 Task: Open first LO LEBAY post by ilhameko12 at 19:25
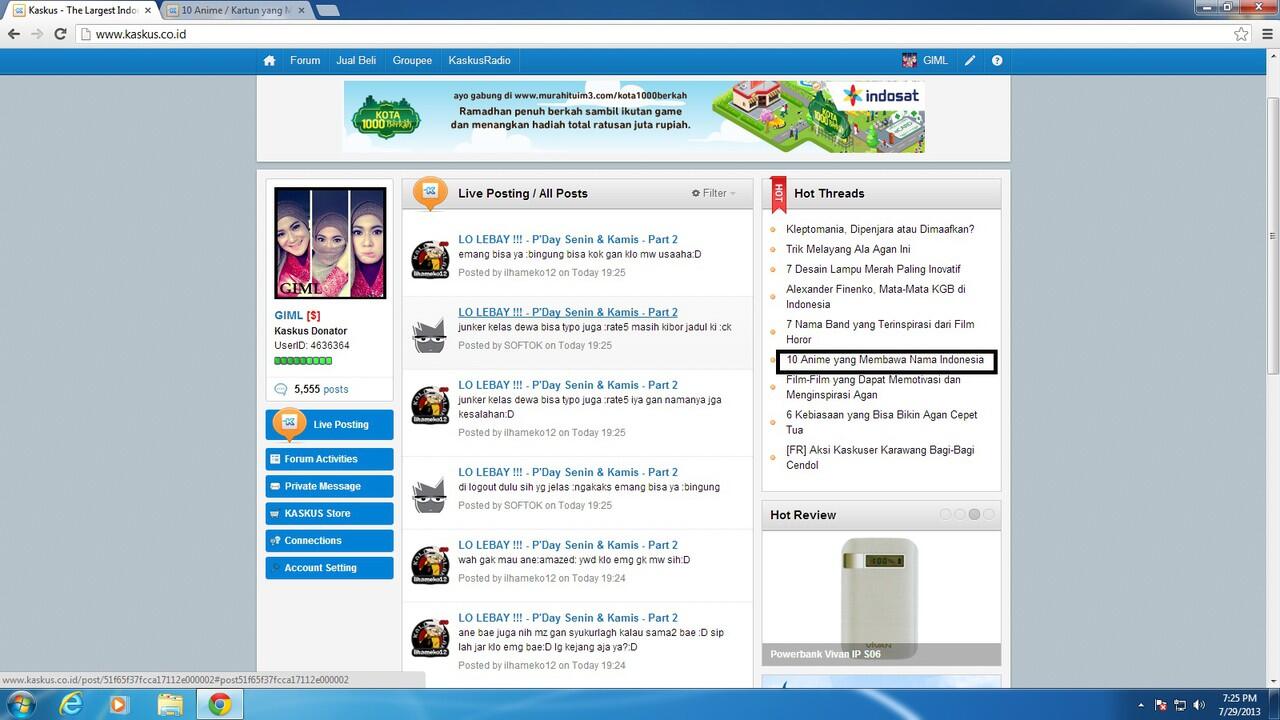pos(568,240)
